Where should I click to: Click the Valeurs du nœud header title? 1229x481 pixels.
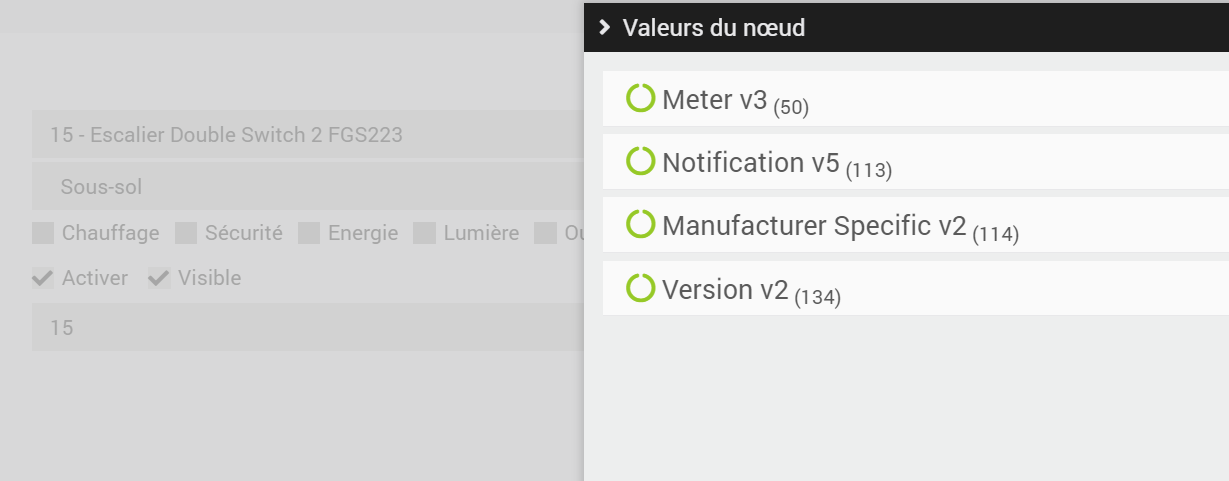click(x=714, y=27)
